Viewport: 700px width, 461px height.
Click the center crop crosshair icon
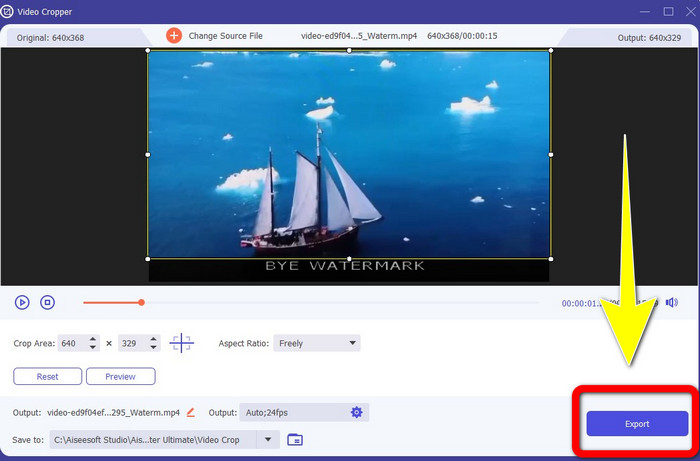tap(182, 343)
